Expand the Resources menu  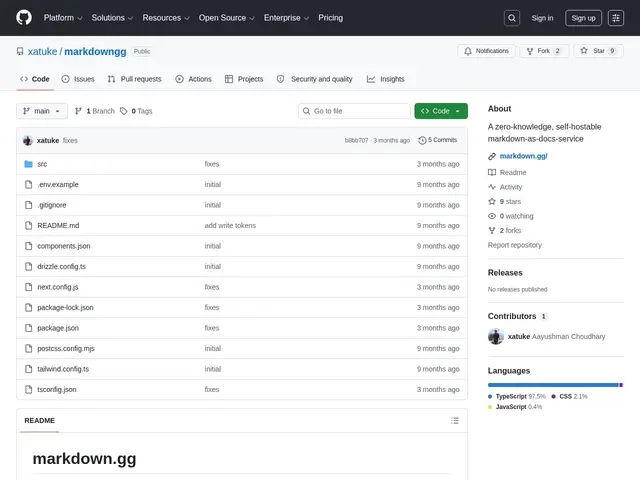click(166, 18)
